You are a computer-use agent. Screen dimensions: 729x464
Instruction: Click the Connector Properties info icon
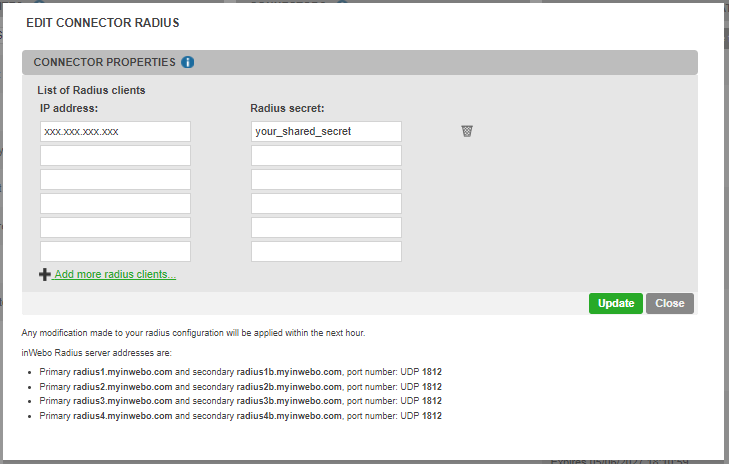click(188, 62)
